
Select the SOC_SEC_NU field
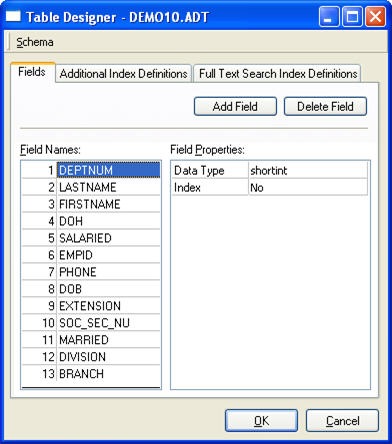coord(109,323)
